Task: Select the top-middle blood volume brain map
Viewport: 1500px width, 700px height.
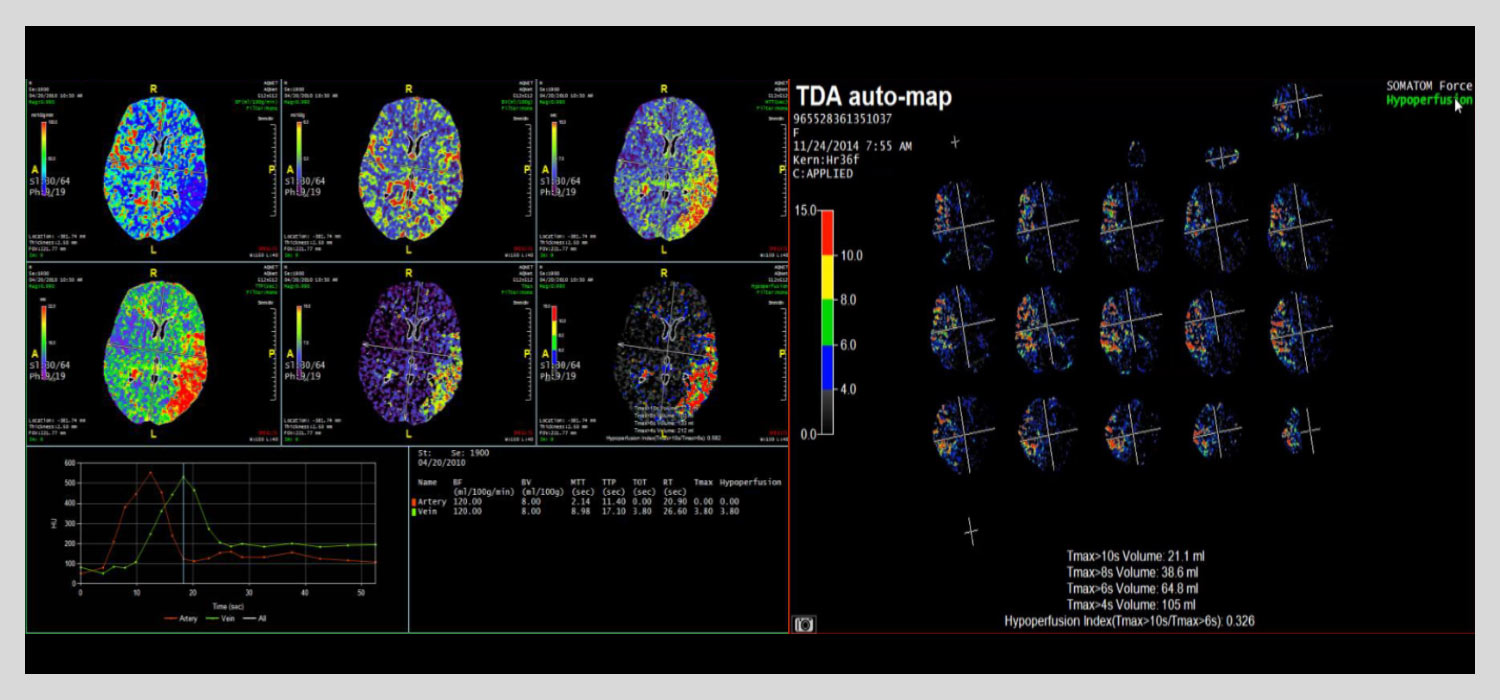Action: pos(410,170)
